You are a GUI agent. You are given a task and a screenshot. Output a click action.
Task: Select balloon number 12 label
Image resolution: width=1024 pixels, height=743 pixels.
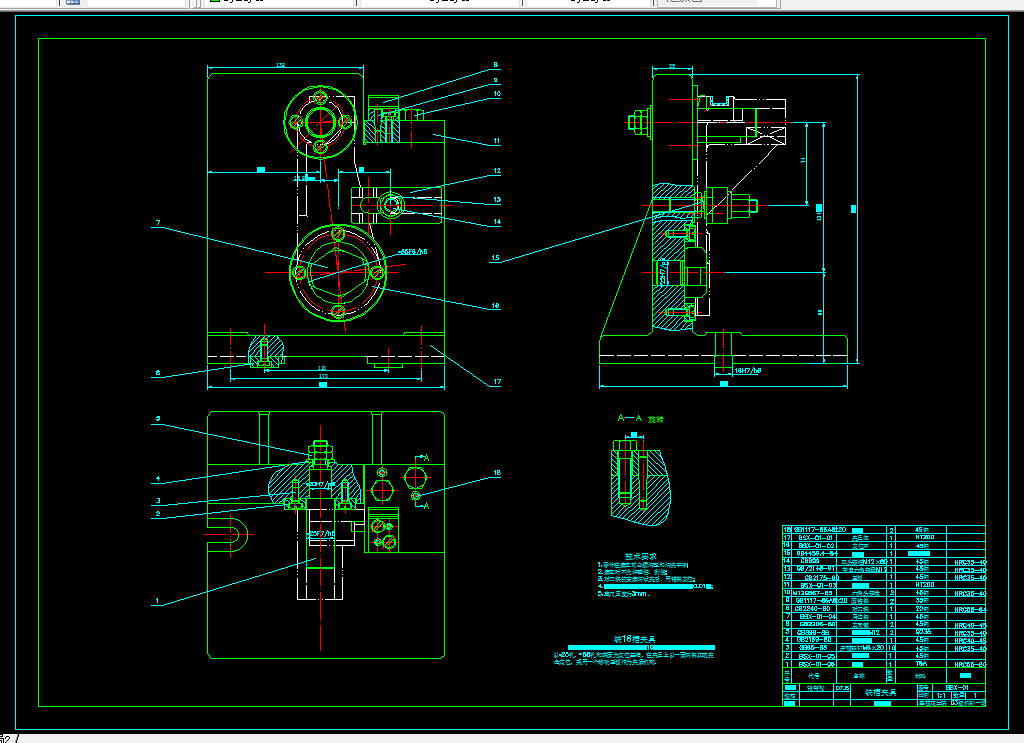pos(497,170)
